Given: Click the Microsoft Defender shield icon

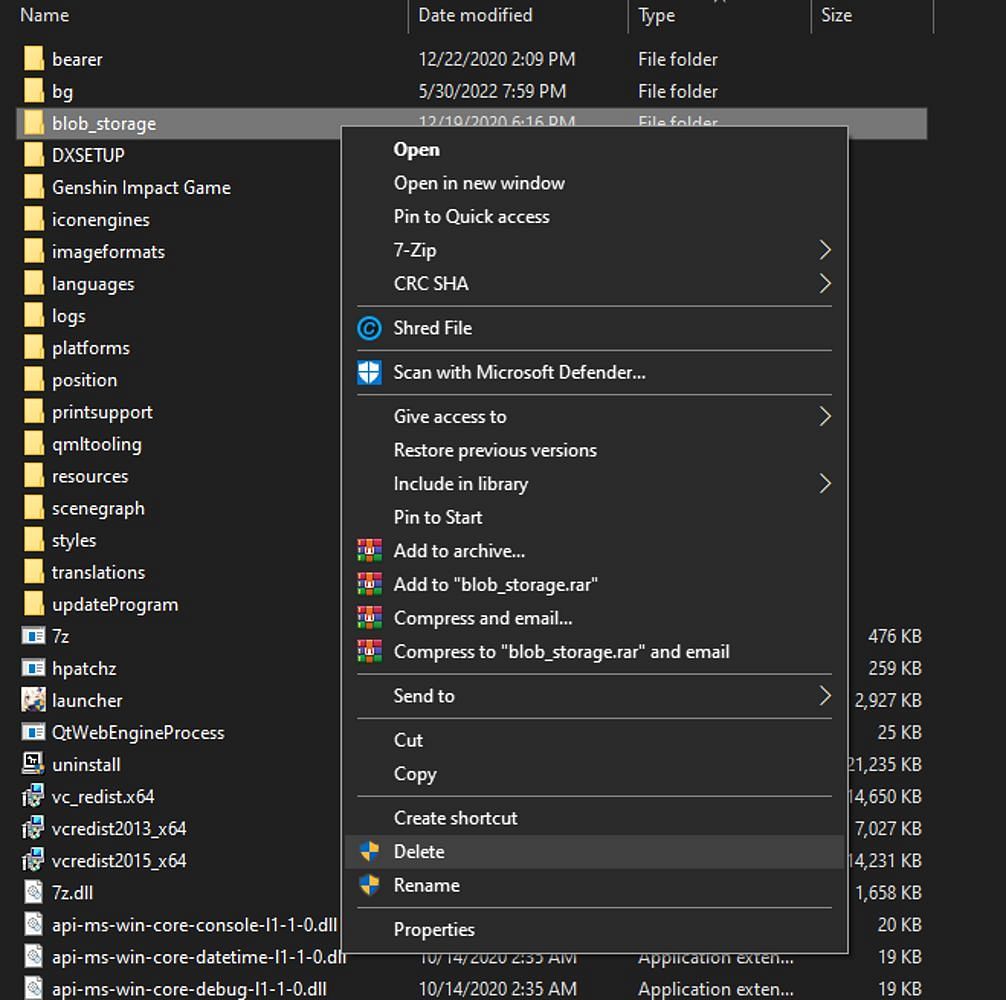Looking at the screenshot, I should 369,373.
